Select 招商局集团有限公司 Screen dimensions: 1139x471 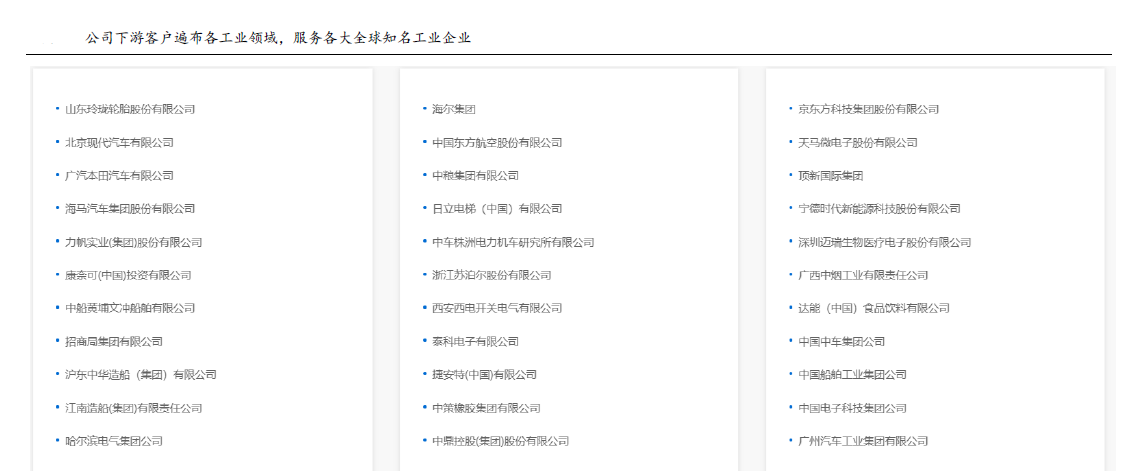click(114, 342)
